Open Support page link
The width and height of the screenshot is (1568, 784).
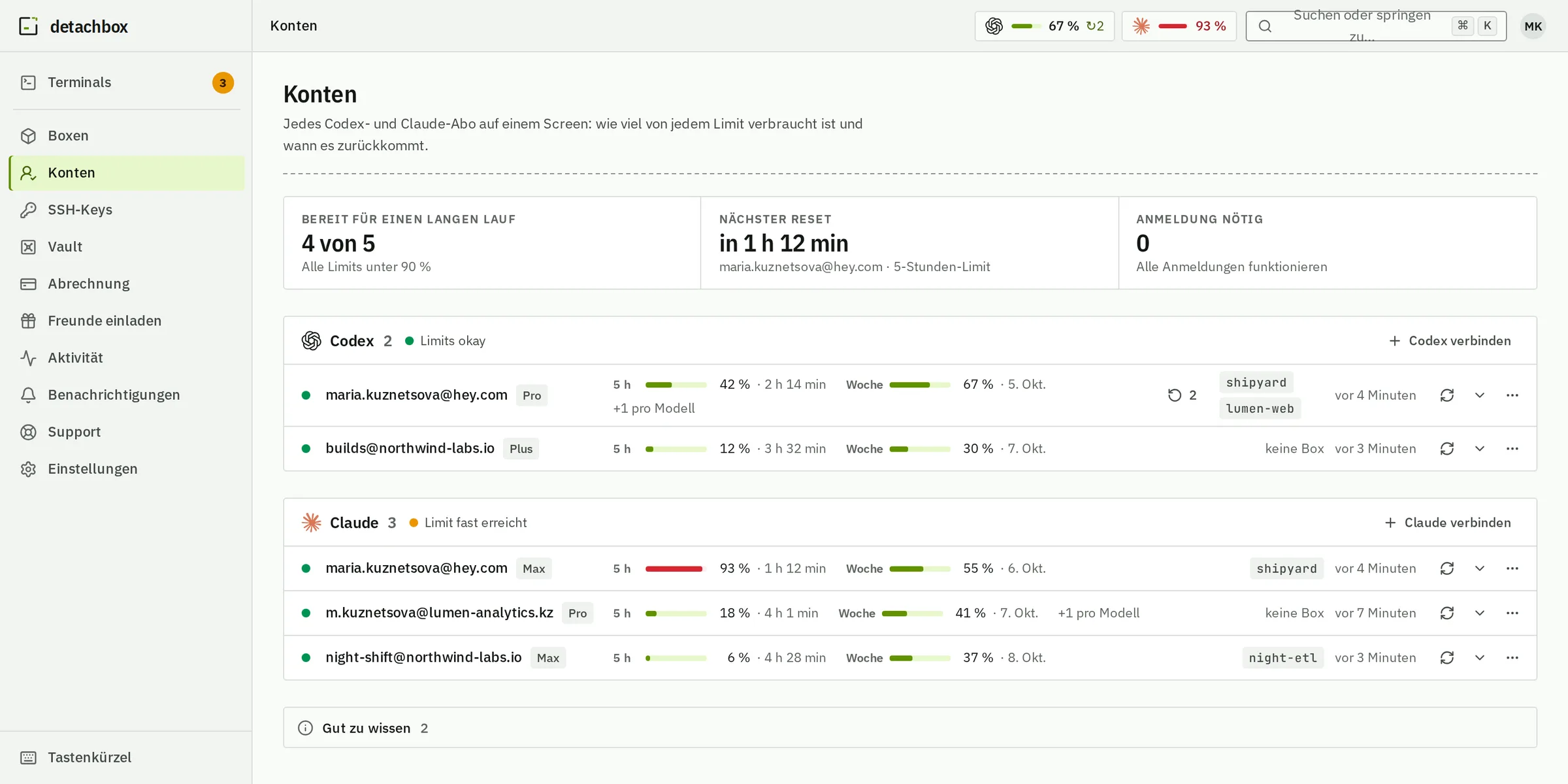point(127,432)
